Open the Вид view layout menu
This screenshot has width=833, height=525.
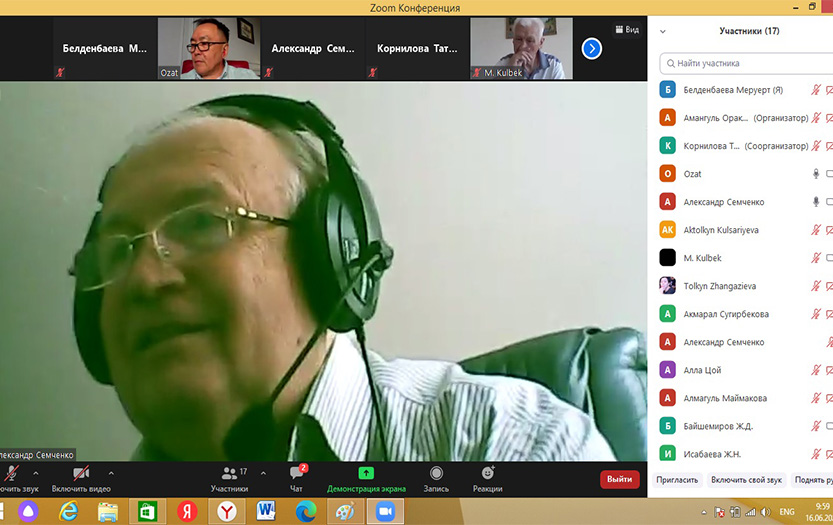pos(625,30)
